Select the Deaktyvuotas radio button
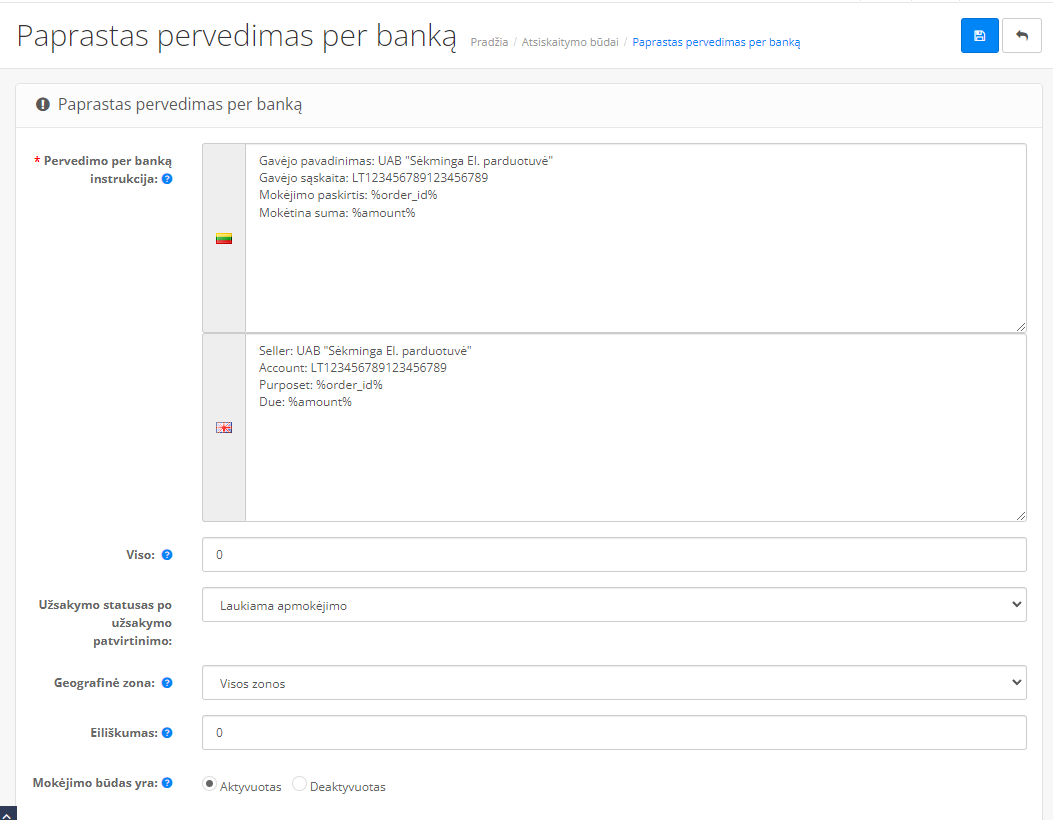 [299, 785]
